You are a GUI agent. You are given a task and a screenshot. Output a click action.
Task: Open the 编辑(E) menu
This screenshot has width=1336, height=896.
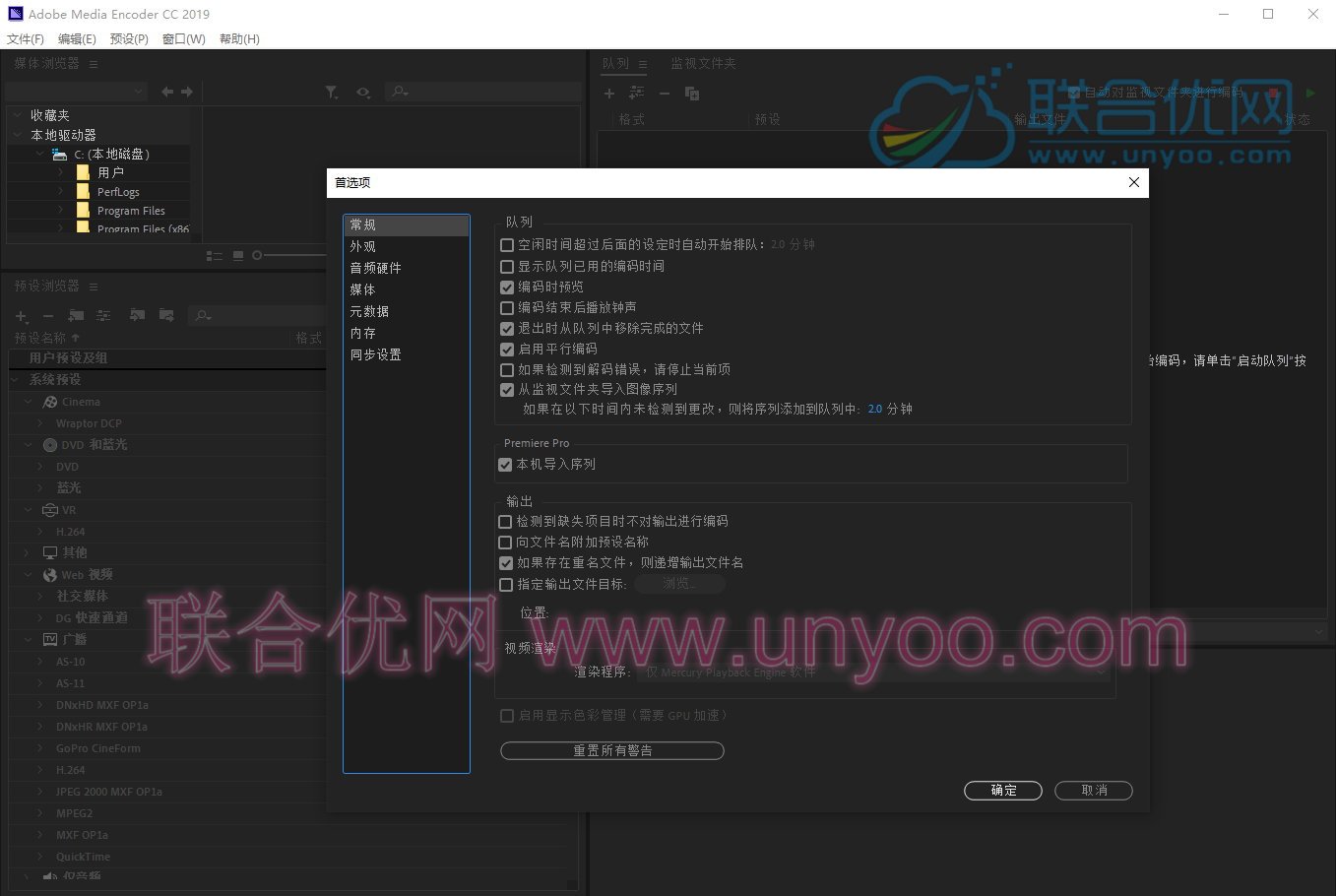[x=77, y=39]
